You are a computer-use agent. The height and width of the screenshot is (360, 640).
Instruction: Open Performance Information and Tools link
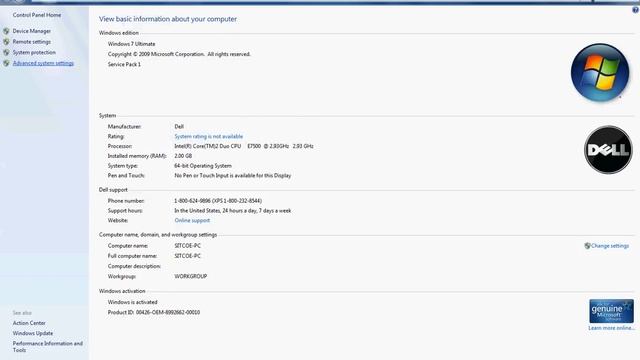(48, 347)
